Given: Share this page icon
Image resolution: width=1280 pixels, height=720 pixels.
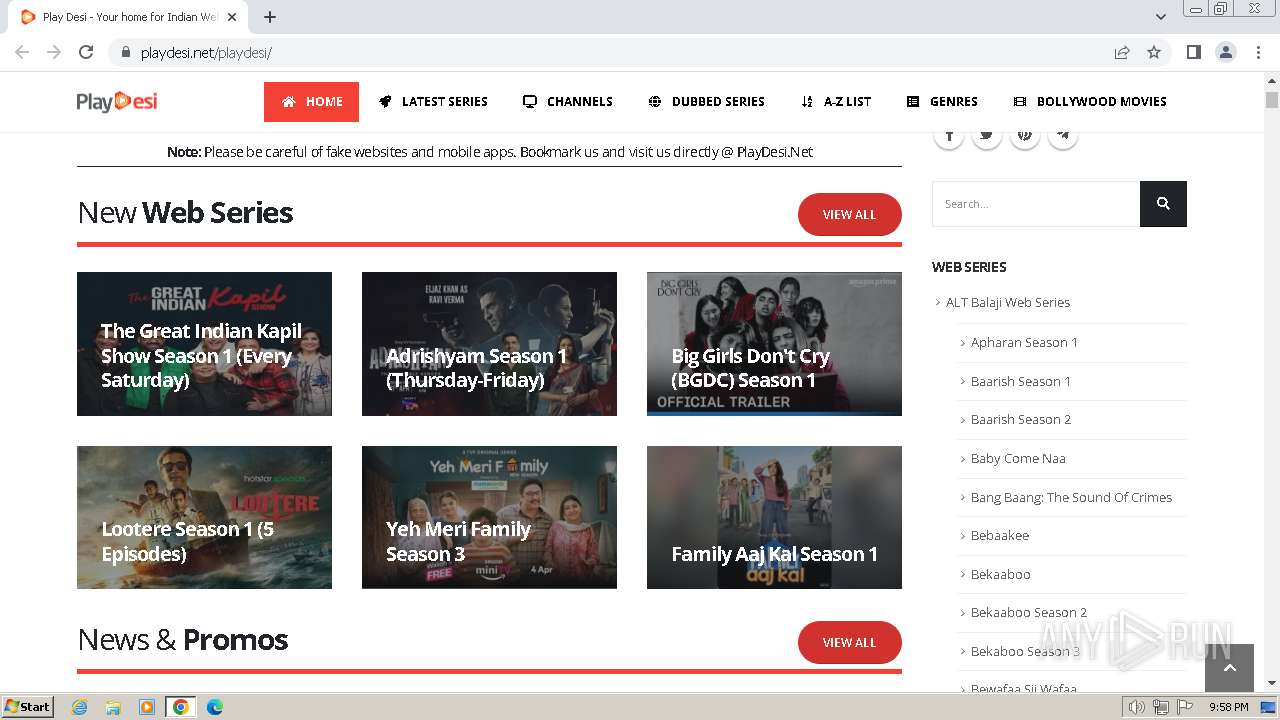Looking at the screenshot, I should click(x=1122, y=52).
